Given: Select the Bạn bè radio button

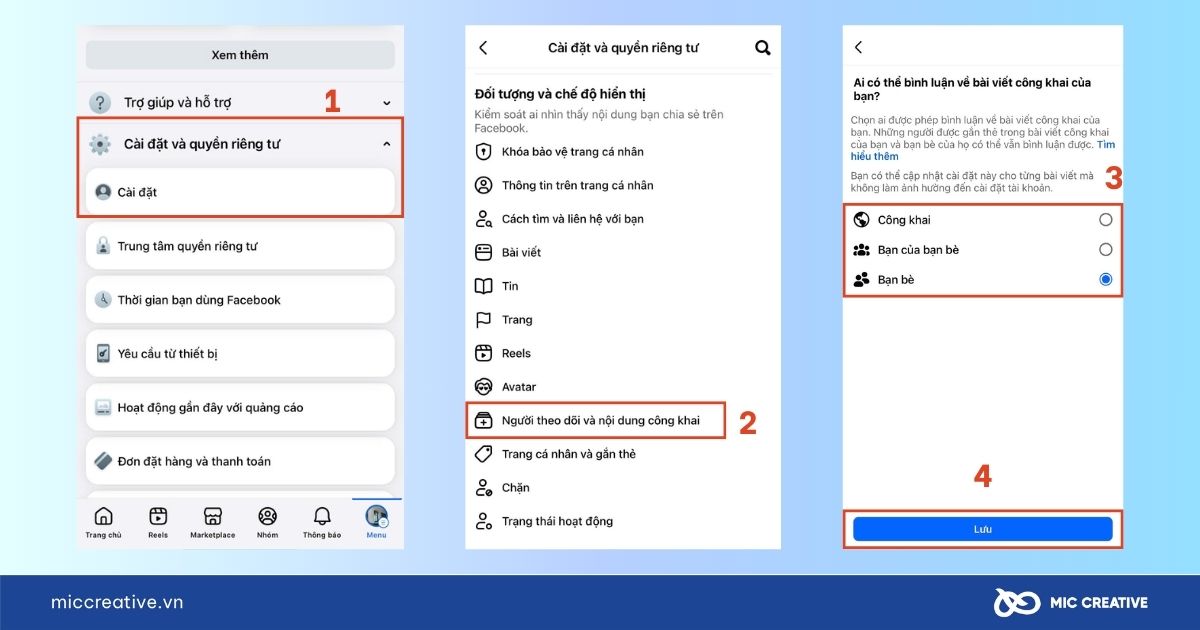Looking at the screenshot, I should click(1105, 280).
